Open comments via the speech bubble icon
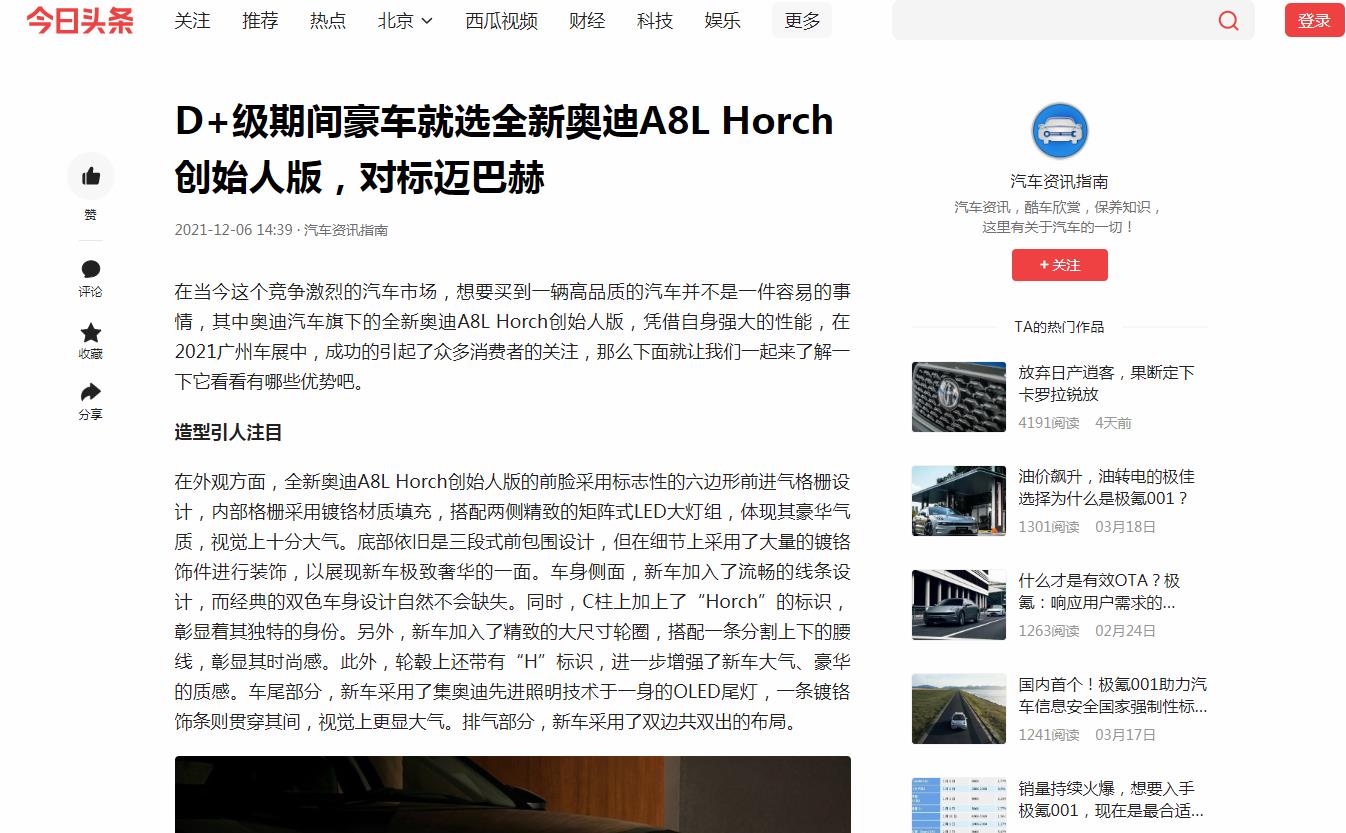 91,269
